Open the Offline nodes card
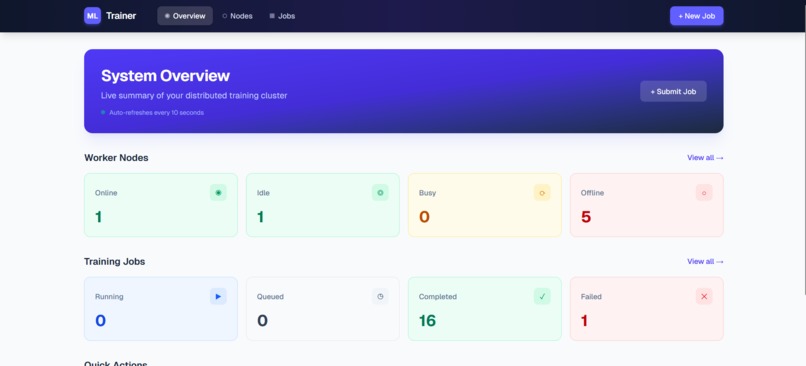 pos(647,205)
